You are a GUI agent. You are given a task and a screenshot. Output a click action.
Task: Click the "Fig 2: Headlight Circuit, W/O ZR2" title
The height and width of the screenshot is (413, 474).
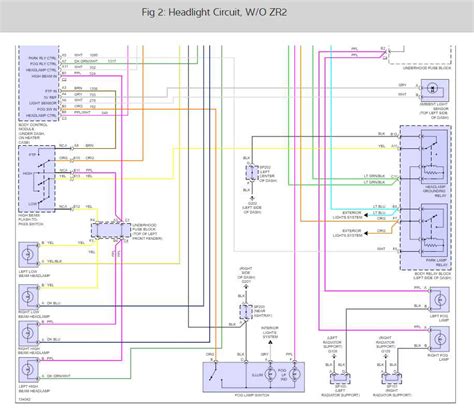214,13
